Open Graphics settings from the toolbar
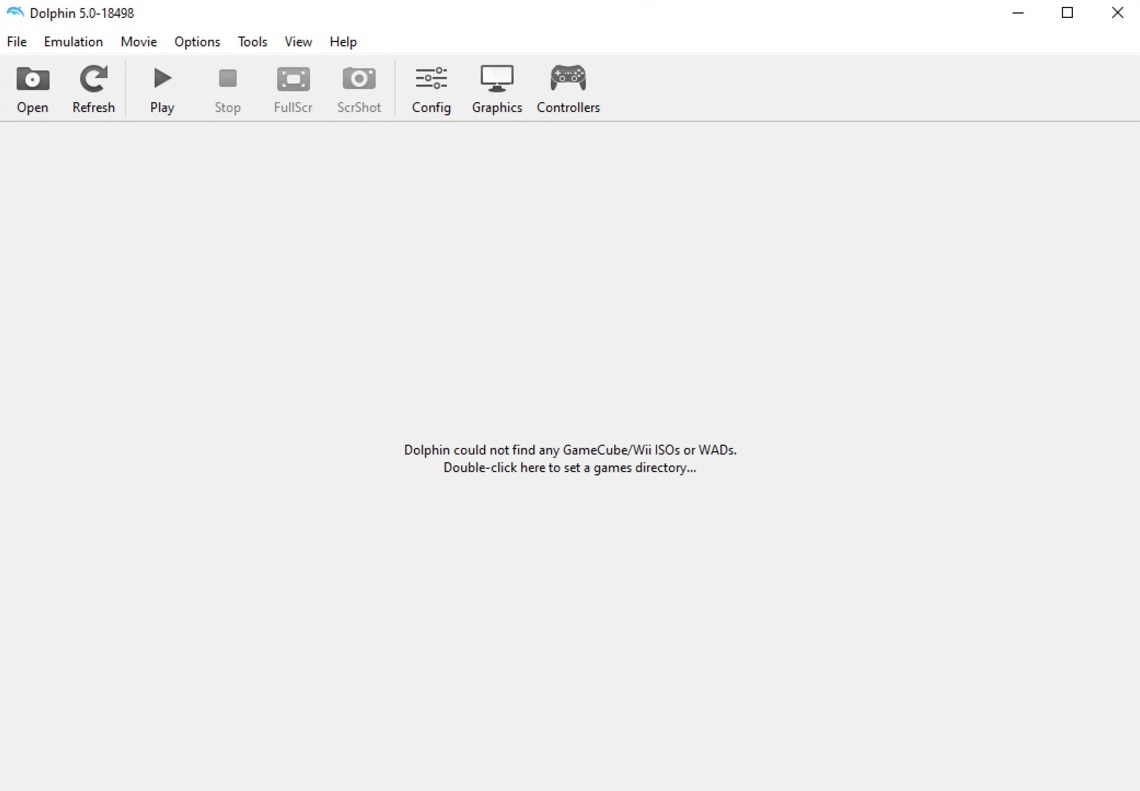The height and width of the screenshot is (791, 1140). click(x=497, y=80)
